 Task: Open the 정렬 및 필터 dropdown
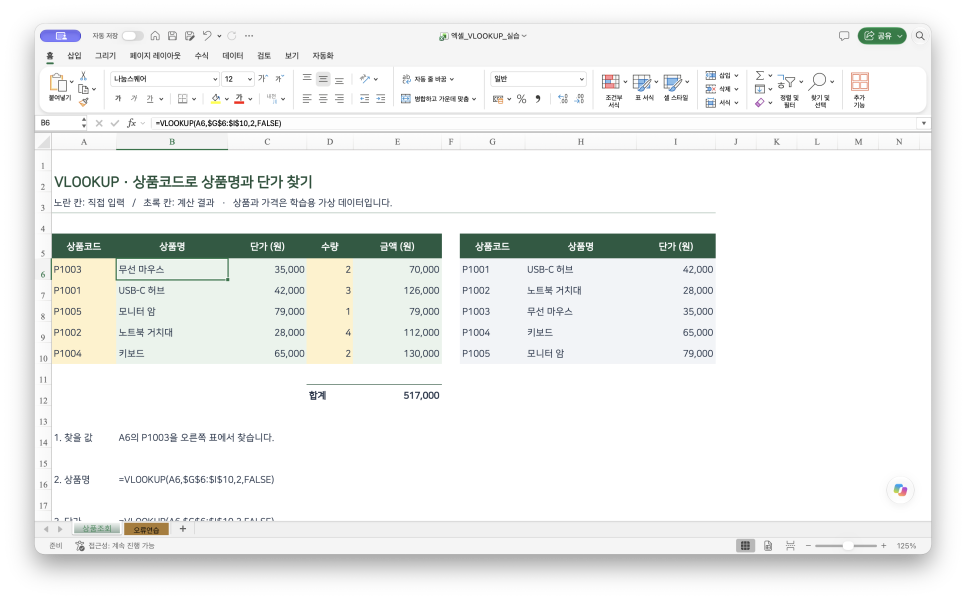(789, 90)
